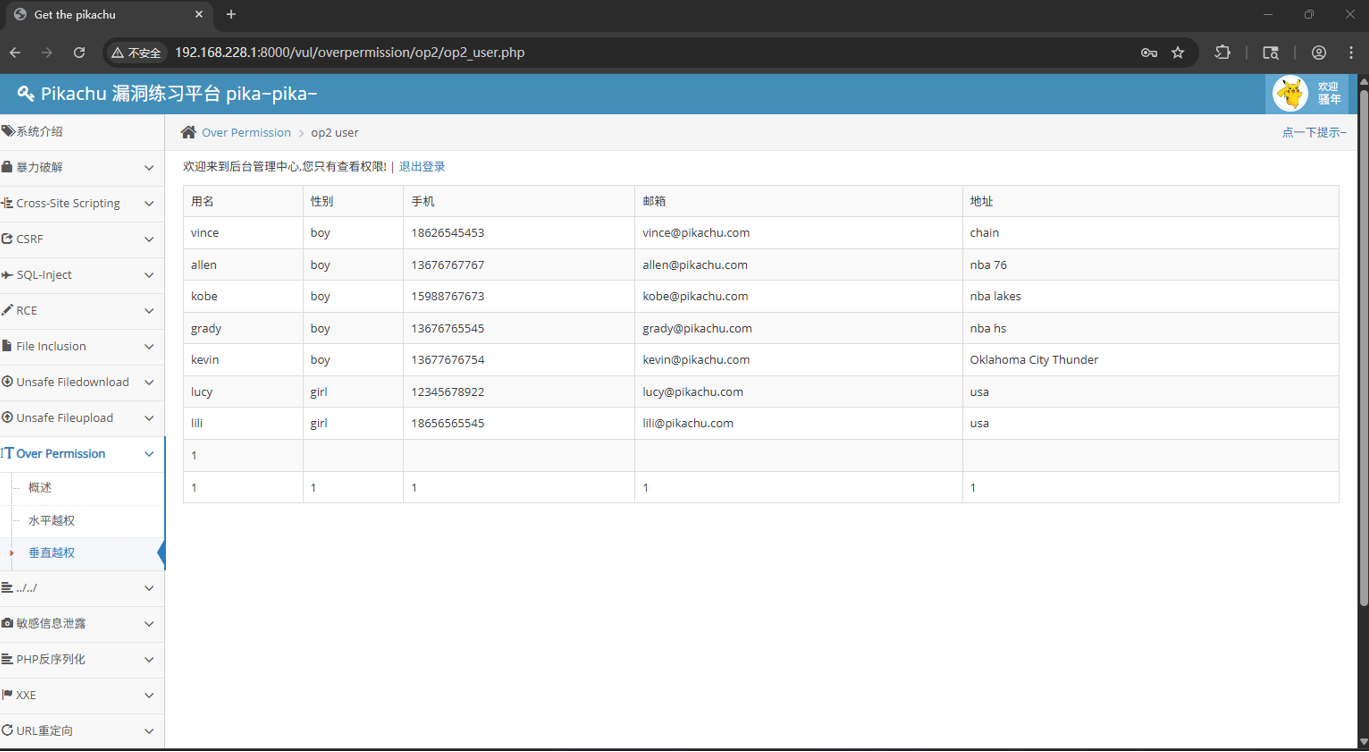Click the not-secure warning badge
The height and width of the screenshot is (752, 1369).
click(137, 53)
